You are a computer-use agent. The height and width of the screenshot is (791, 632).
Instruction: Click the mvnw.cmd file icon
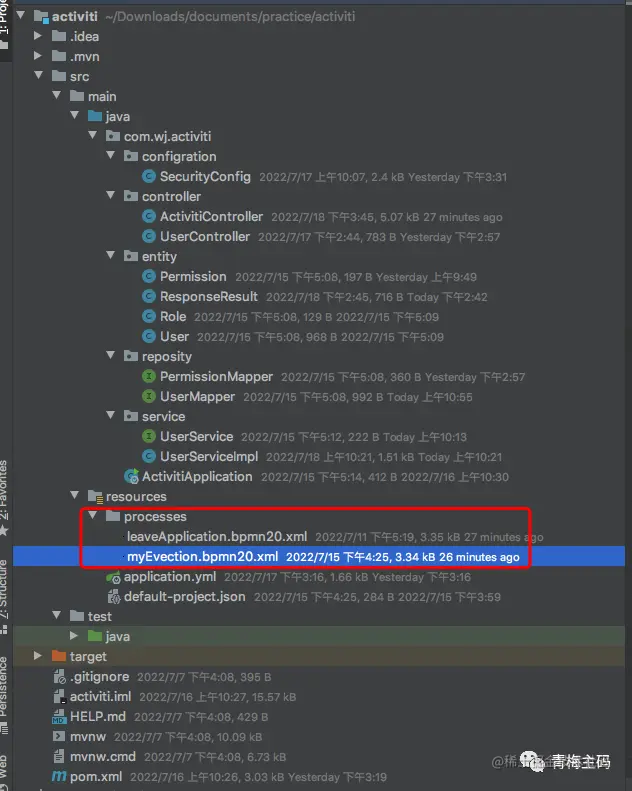tap(59, 757)
